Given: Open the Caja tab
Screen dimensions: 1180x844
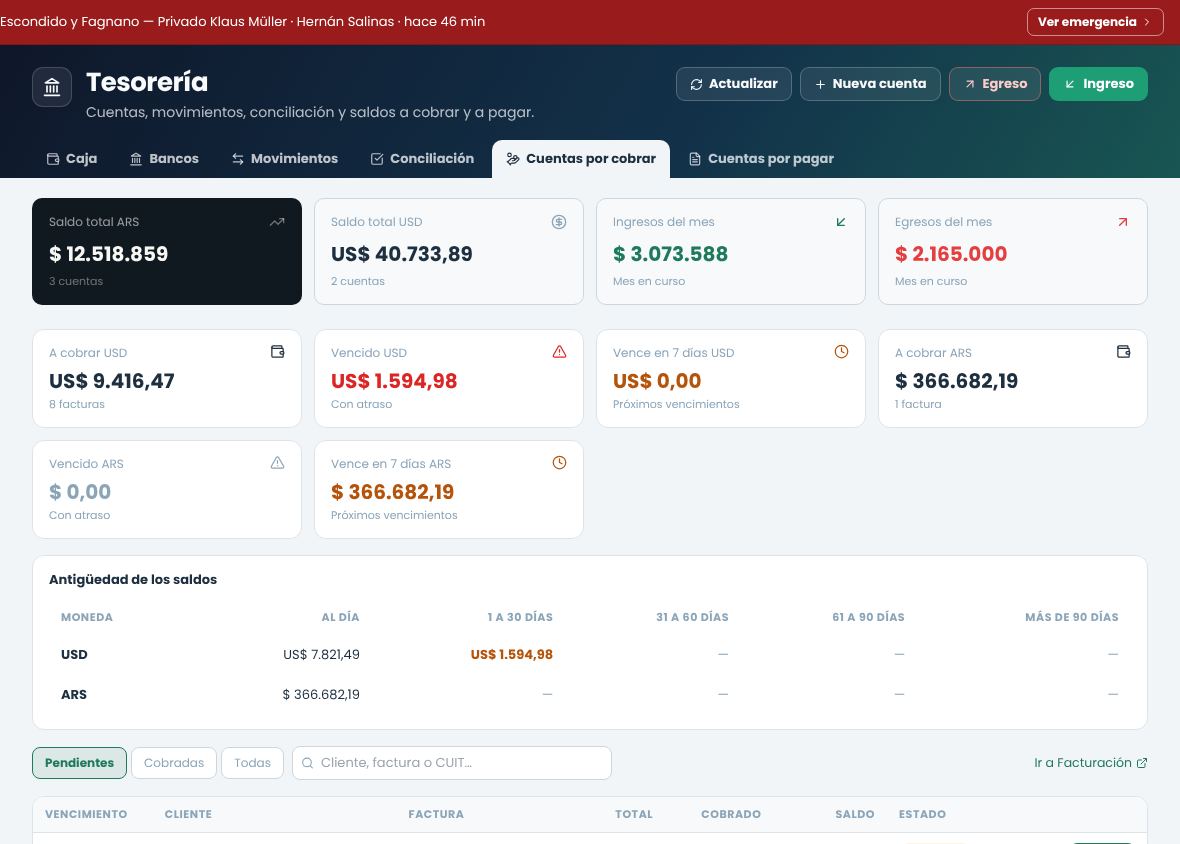Looking at the screenshot, I should [x=72, y=159].
